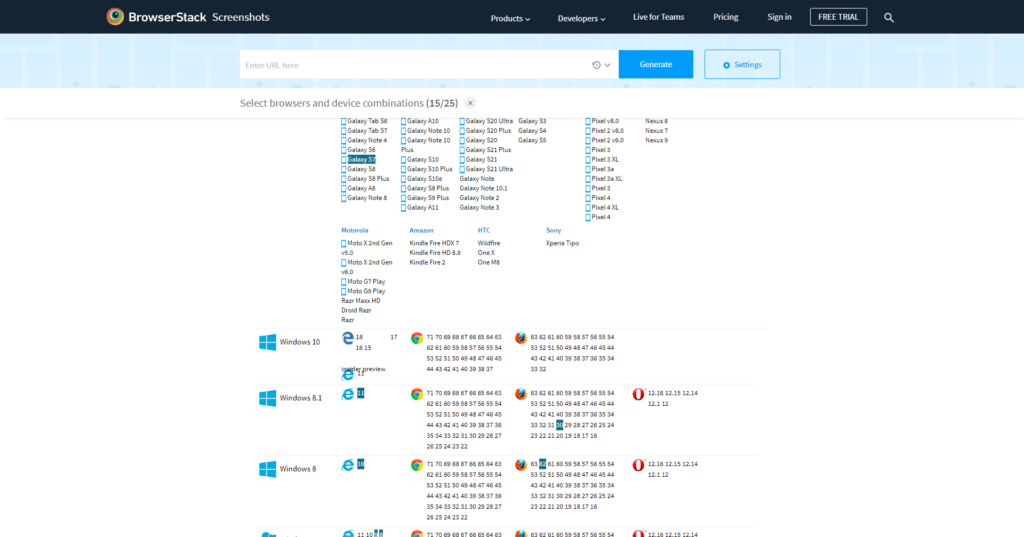Image resolution: width=1024 pixels, height=537 pixels.
Task: Open the Settings button
Action: click(742, 64)
